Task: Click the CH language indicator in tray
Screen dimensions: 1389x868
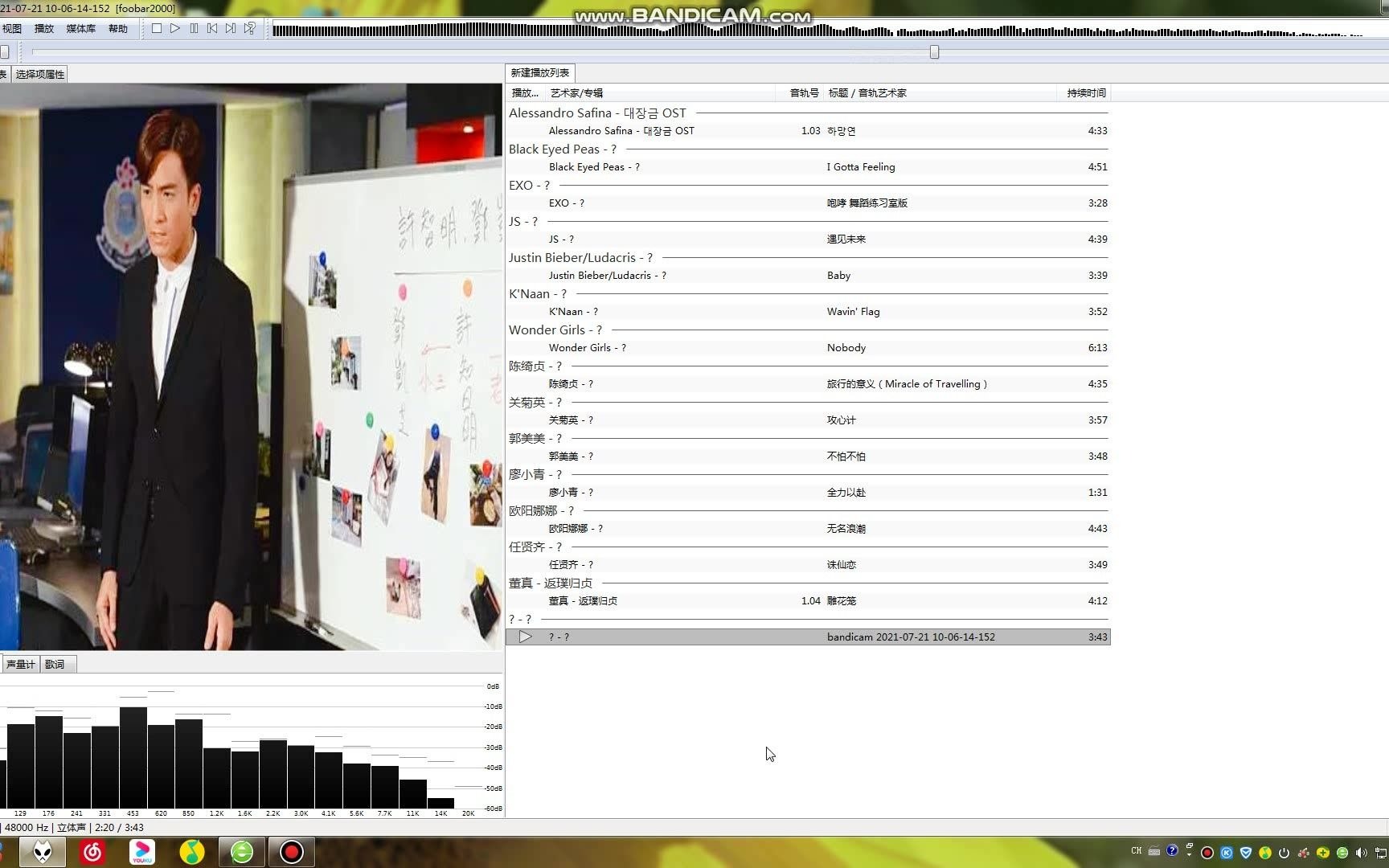Action: (1137, 851)
